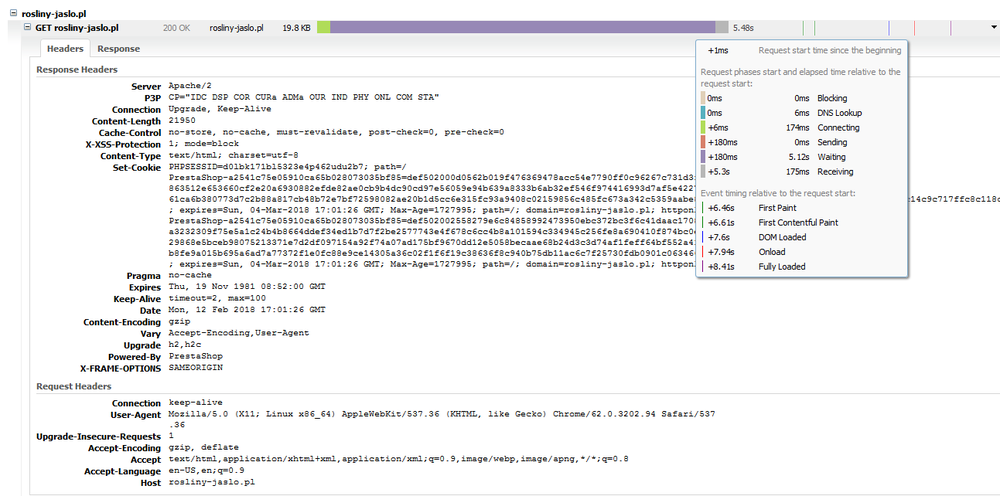
Task: Click the Keep-Alive value timeout=2, max=100
Action: point(217,298)
